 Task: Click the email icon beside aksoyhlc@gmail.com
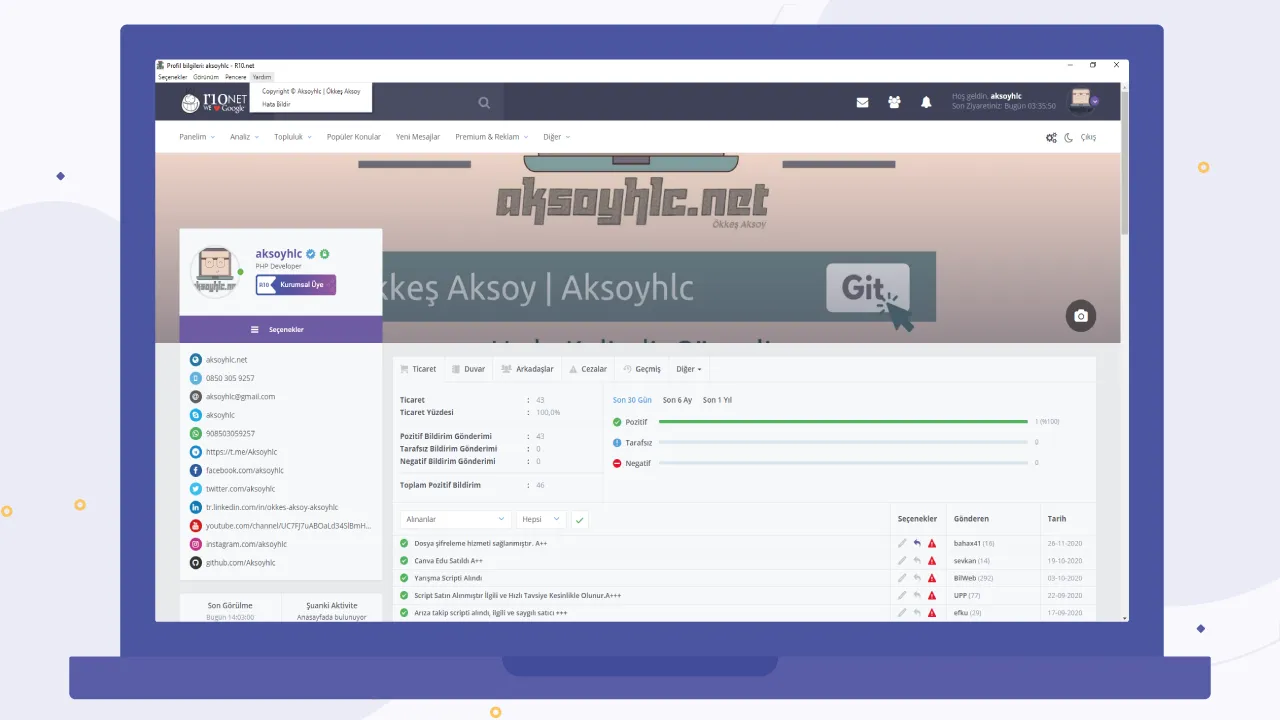click(x=196, y=396)
